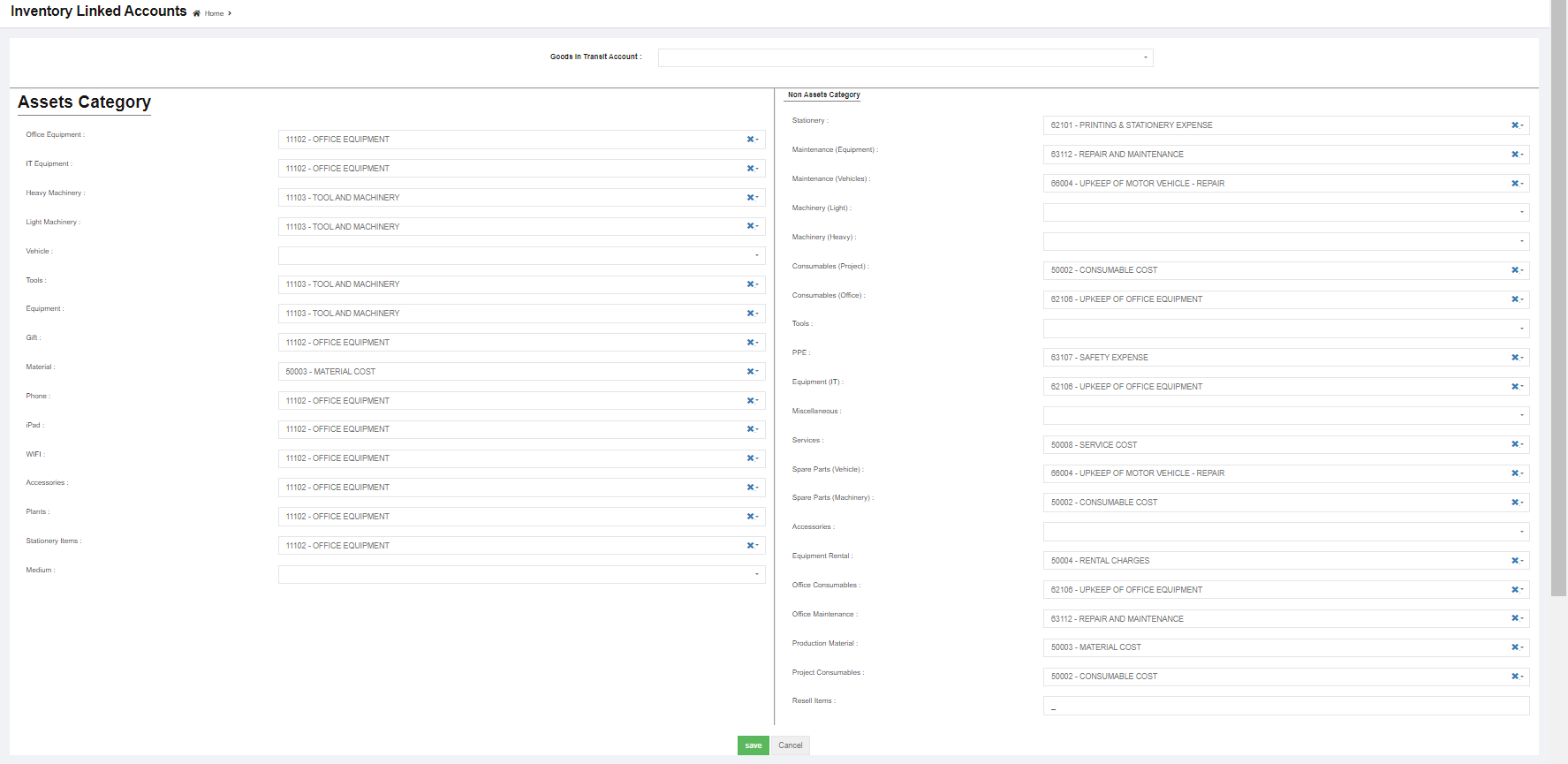
Task: Expand the Vehicle account dropdown
Action: coord(521,255)
